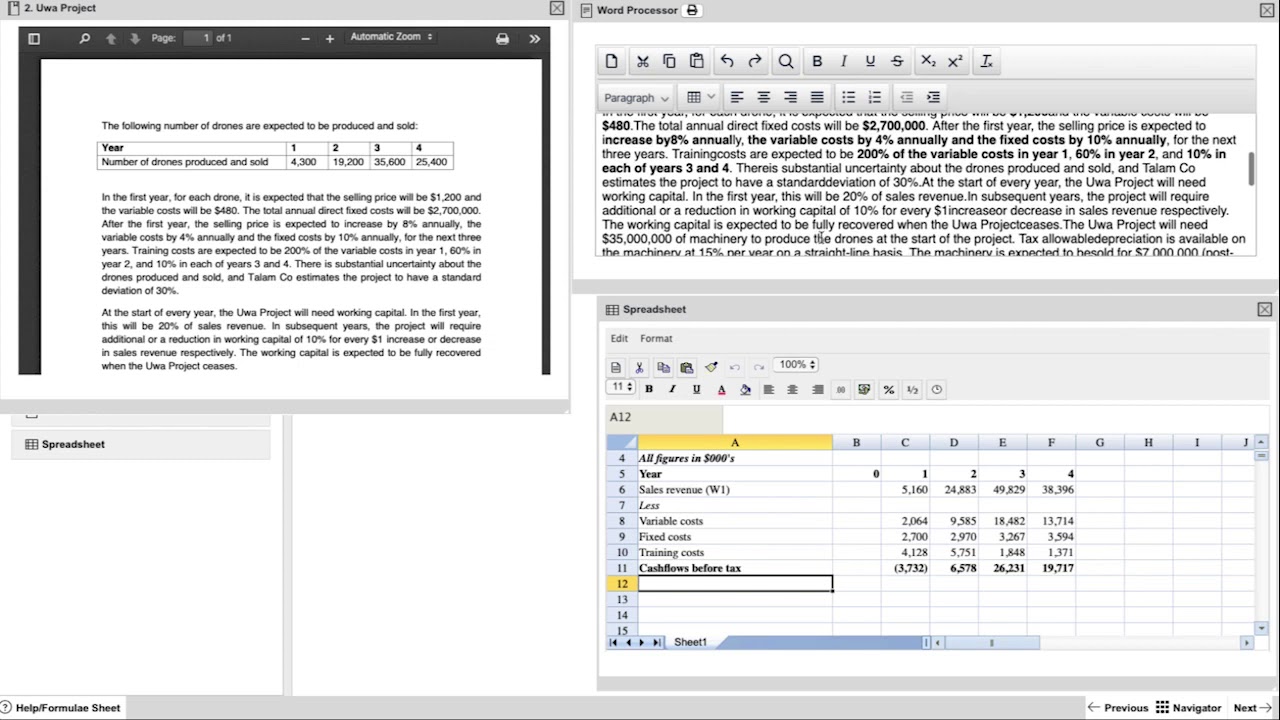Click the print icon beside Word Processor title
This screenshot has height=720, width=1280.
click(x=691, y=10)
